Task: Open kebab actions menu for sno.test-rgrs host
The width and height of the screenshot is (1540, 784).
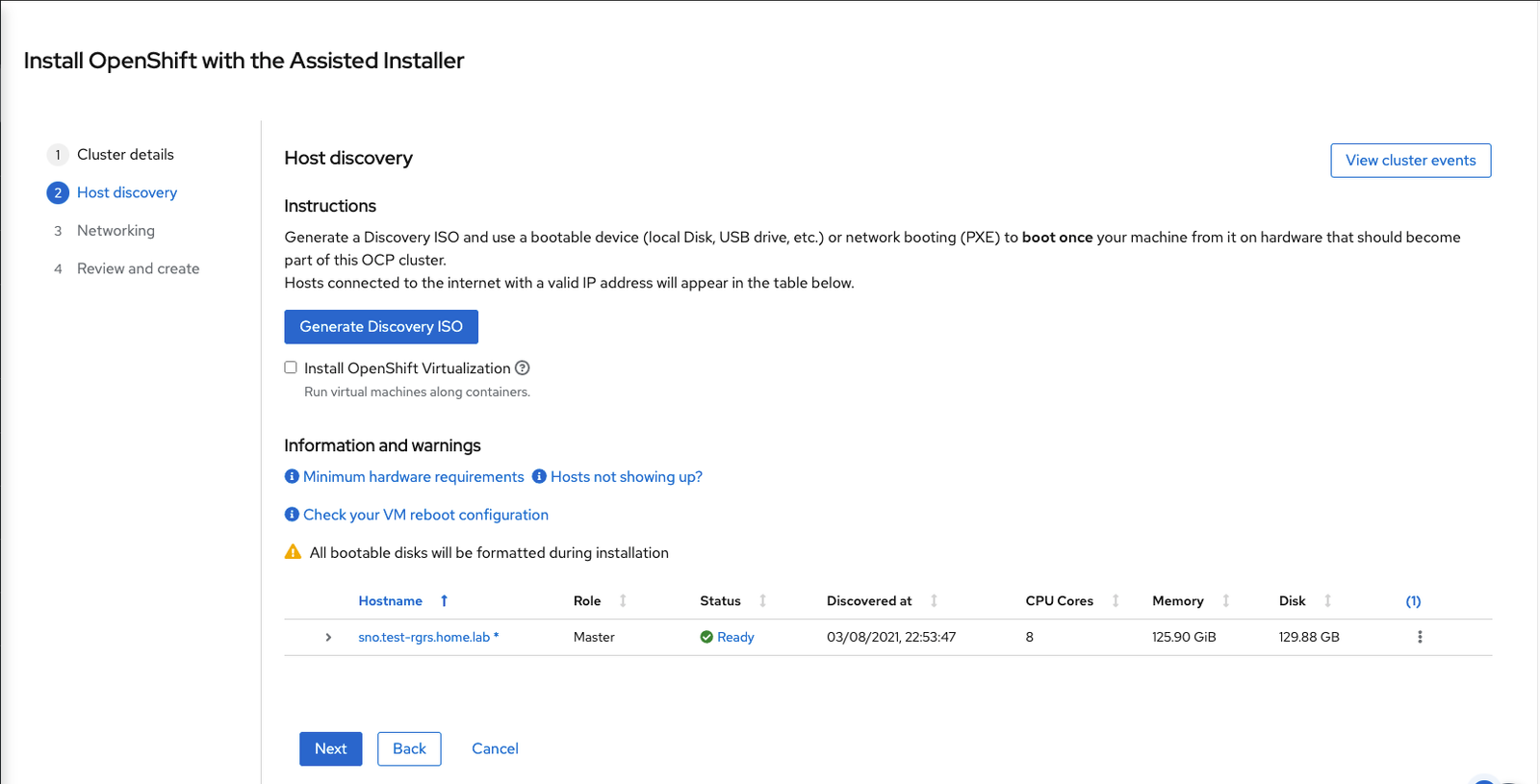Action: coord(1420,637)
